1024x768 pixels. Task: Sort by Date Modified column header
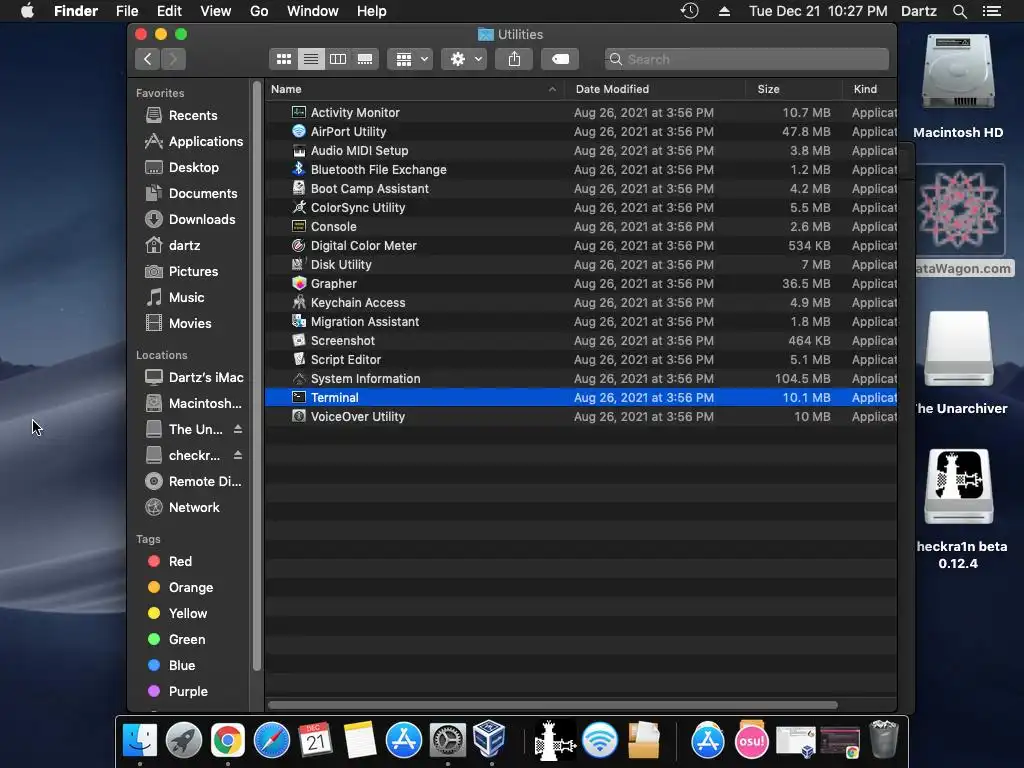[655, 89]
